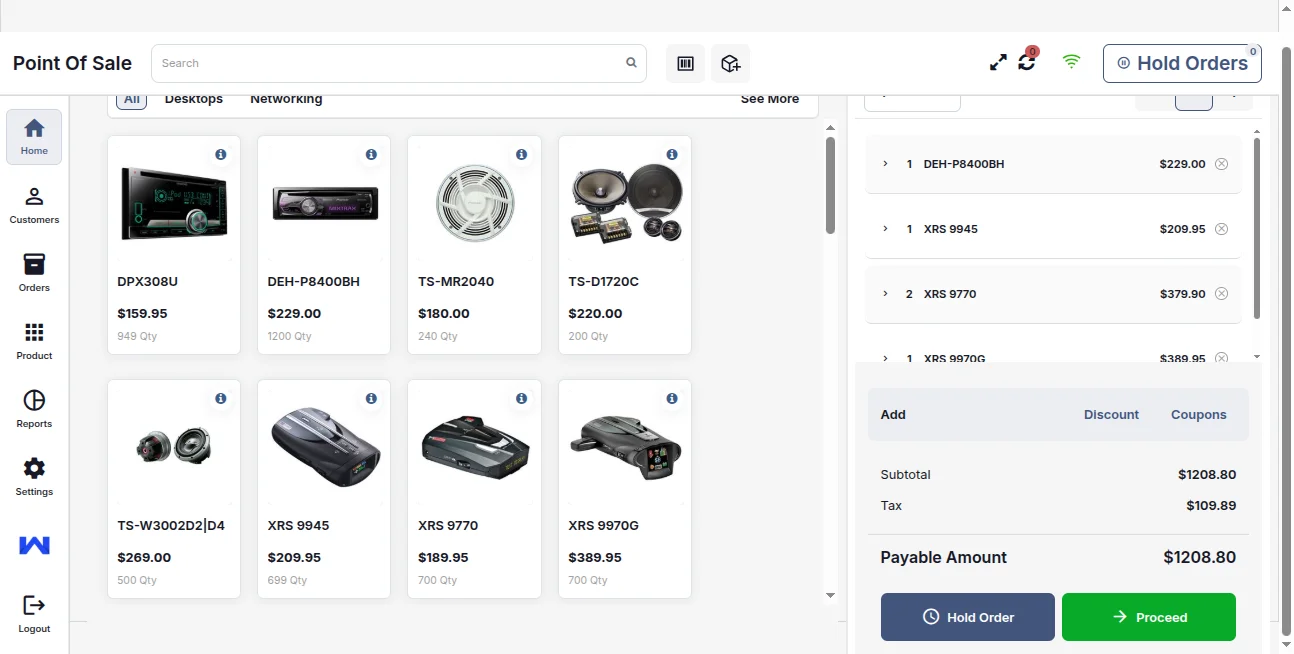The width and height of the screenshot is (1294, 654).
Task: Click the Hold Orders button
Action: pos(1182,63)
